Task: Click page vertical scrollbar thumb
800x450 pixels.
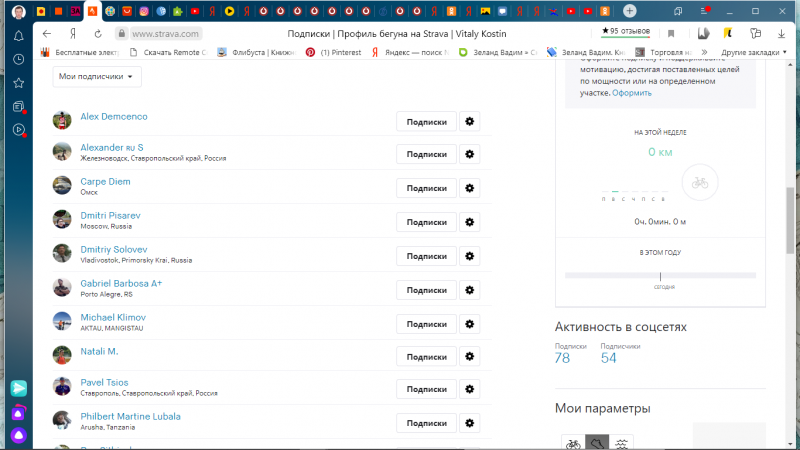Action: pyautogui.click(x=790, y=220)
